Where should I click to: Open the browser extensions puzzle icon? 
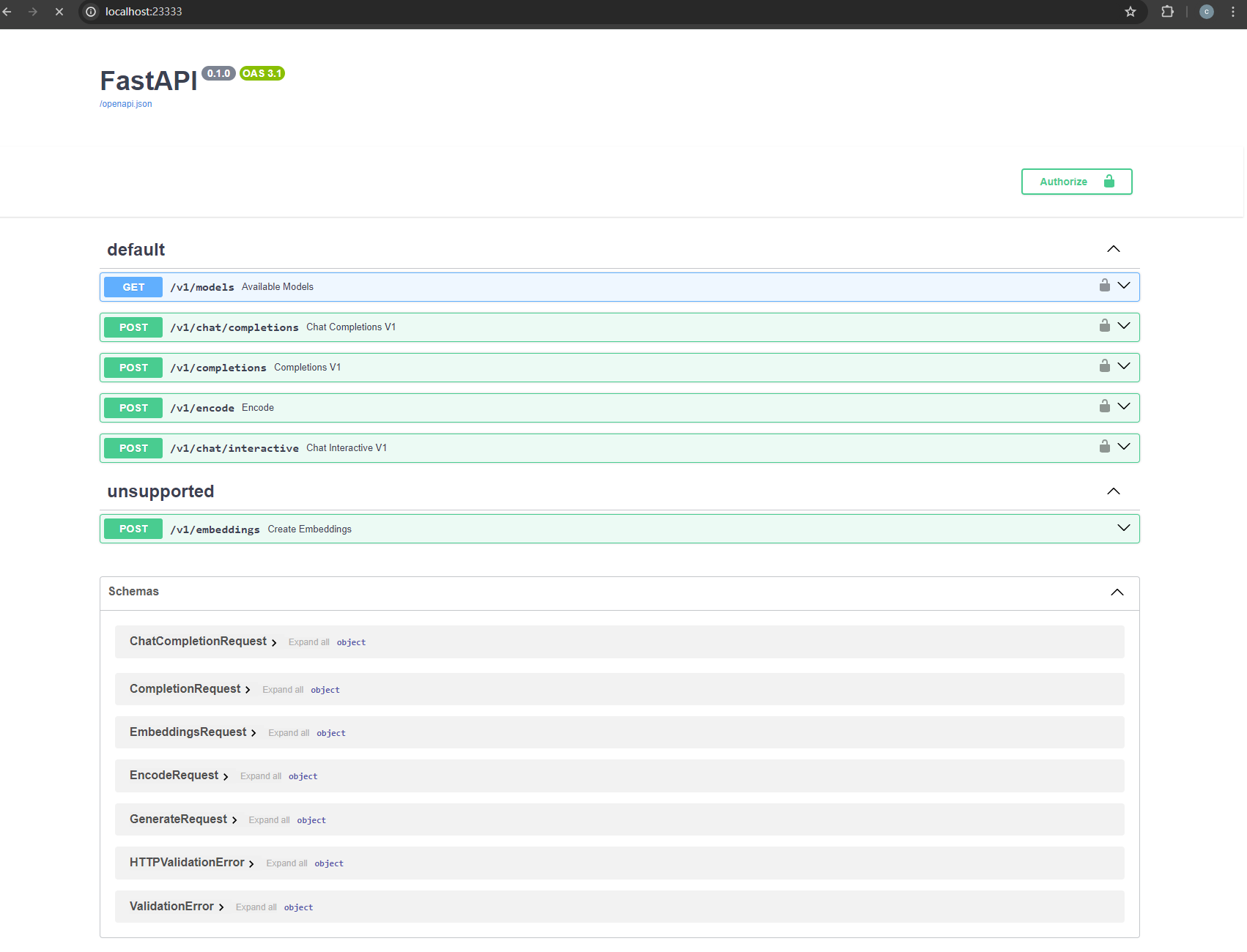click(1167, 12)
